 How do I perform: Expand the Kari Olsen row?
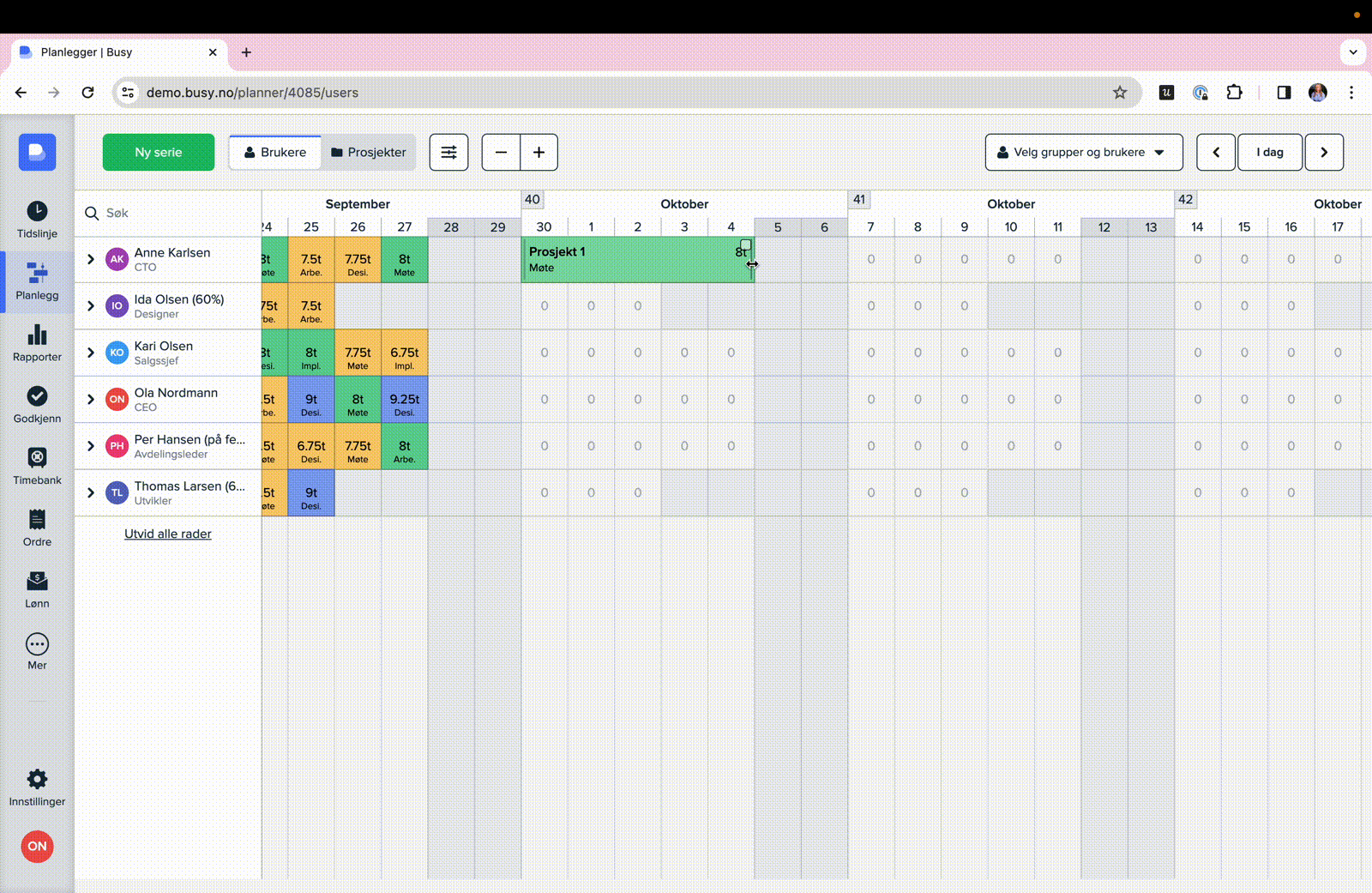click(x=91, y=353)
